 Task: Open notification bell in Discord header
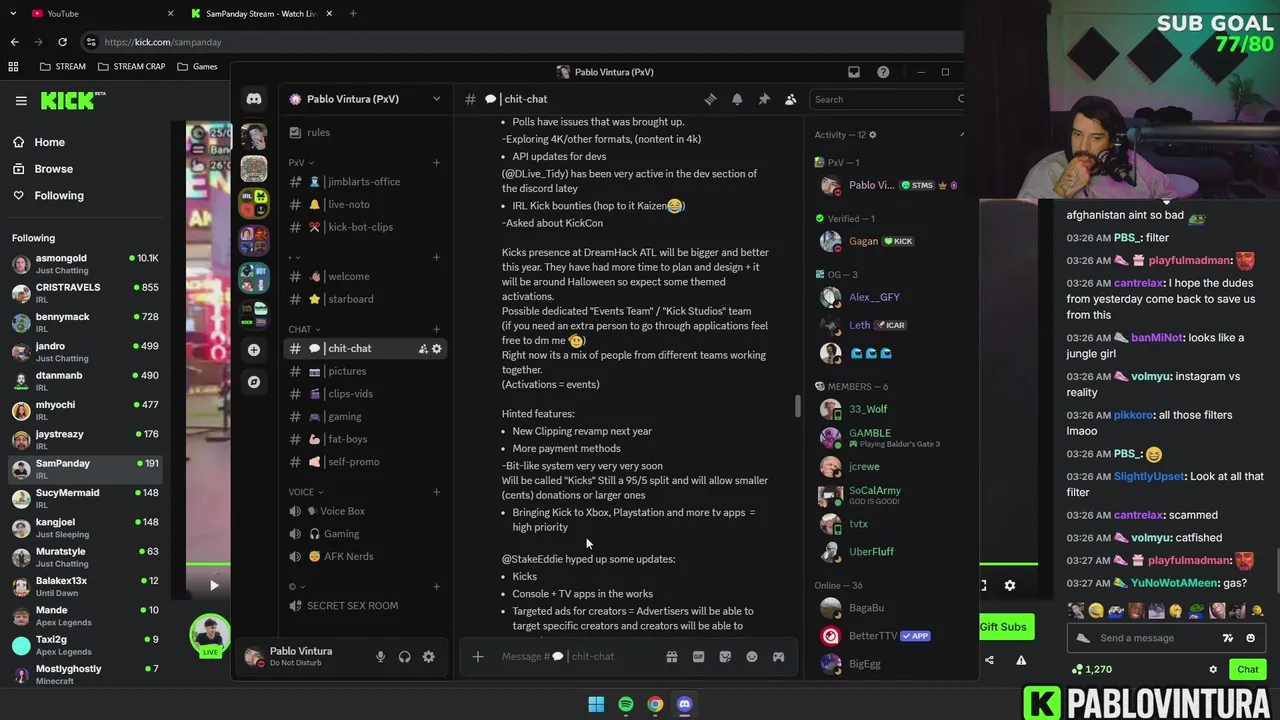(737, 99)
